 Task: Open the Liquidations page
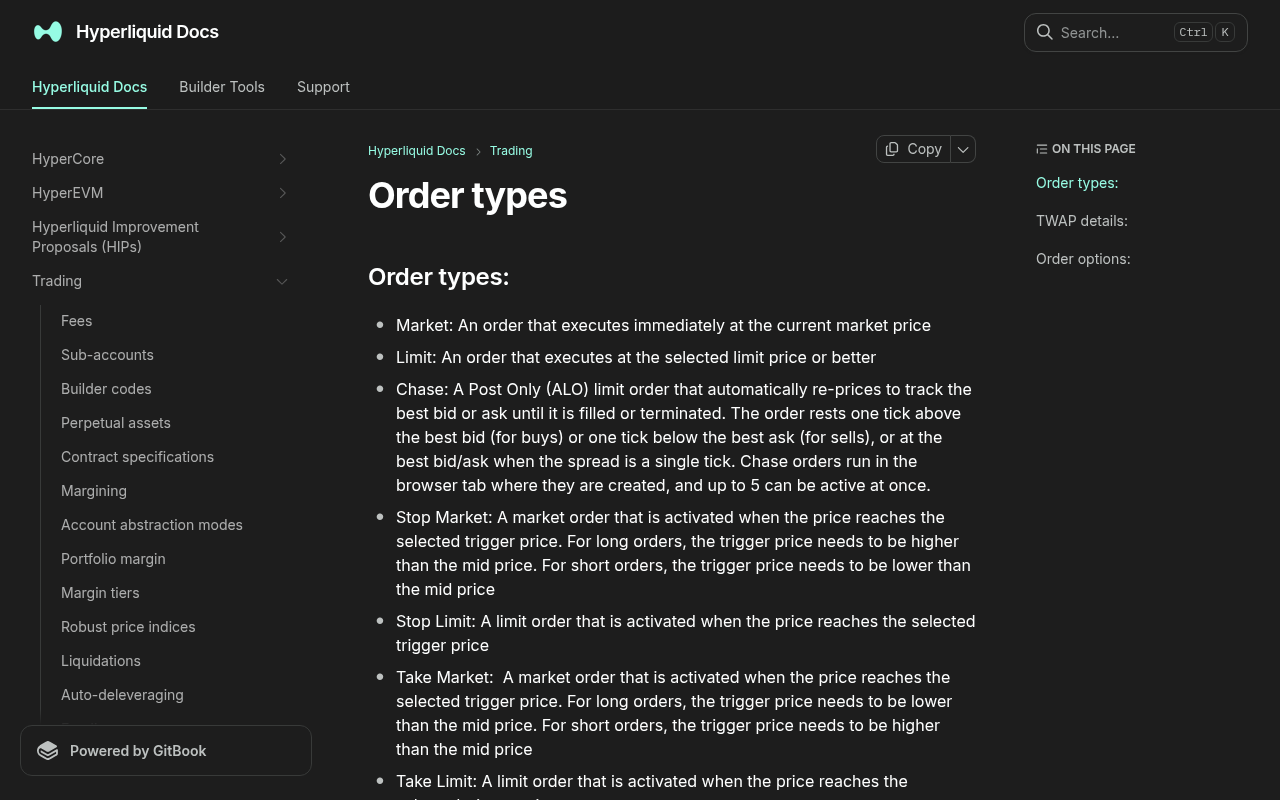click(x=101, y=661)
